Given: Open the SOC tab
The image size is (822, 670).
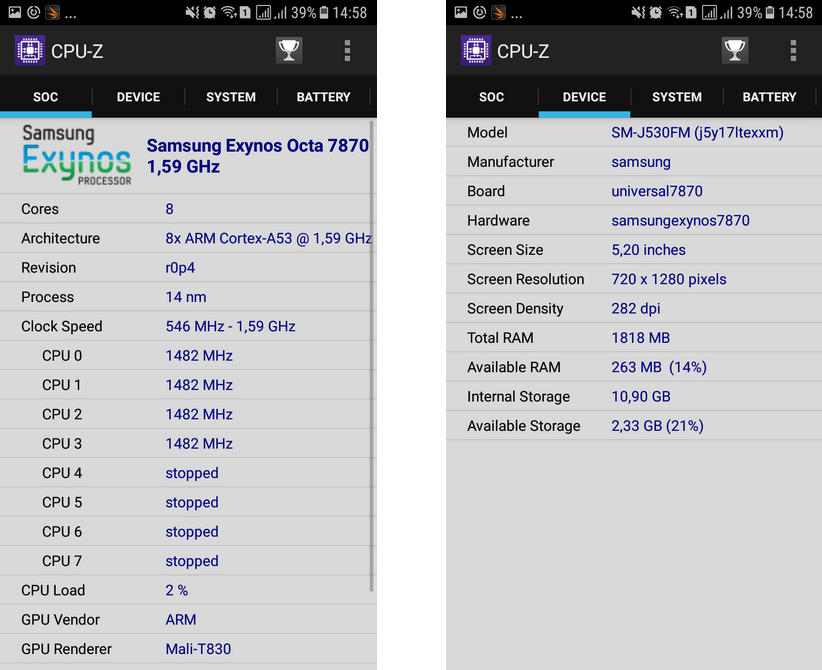Looking at the screenshot, I should coord(45,97).
